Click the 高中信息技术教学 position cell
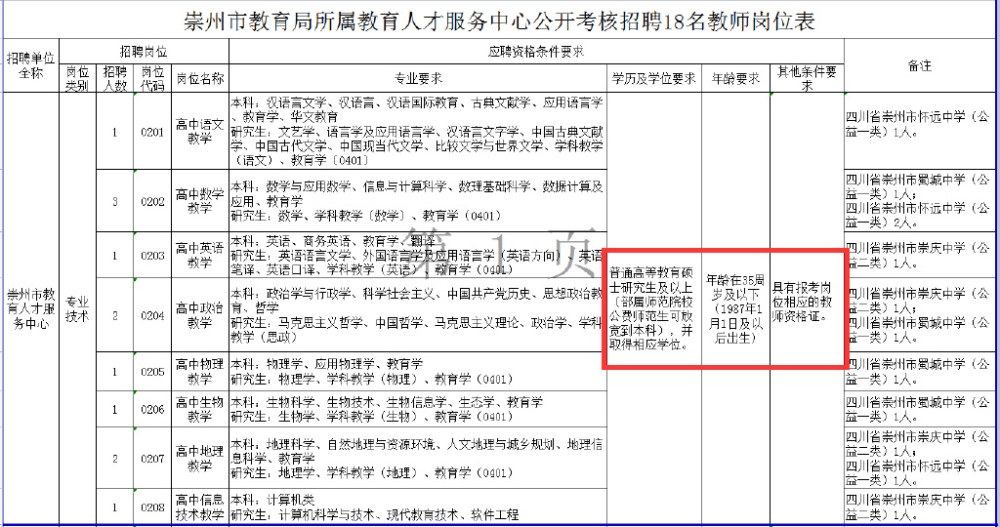Viewport: 1000px width, 527px height. click(200, 507)
